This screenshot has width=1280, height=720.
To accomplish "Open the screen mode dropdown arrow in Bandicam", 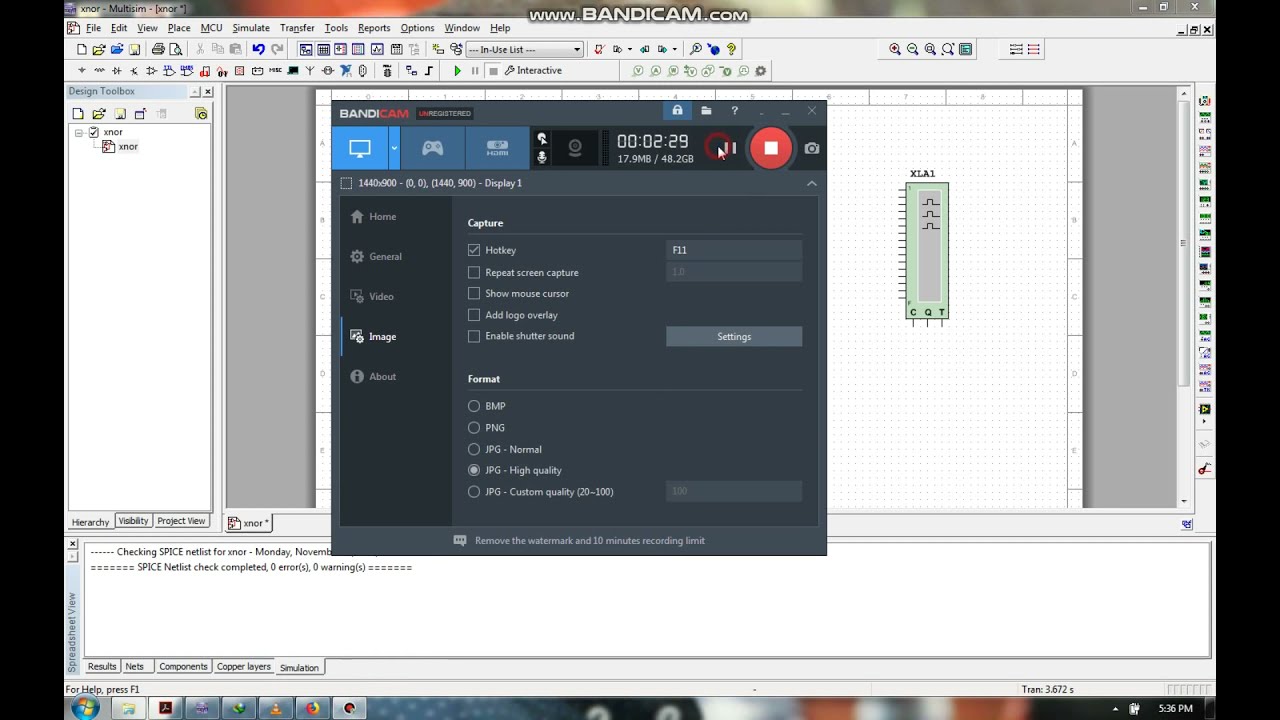I will pyautogui.click(x=394, y=148).
